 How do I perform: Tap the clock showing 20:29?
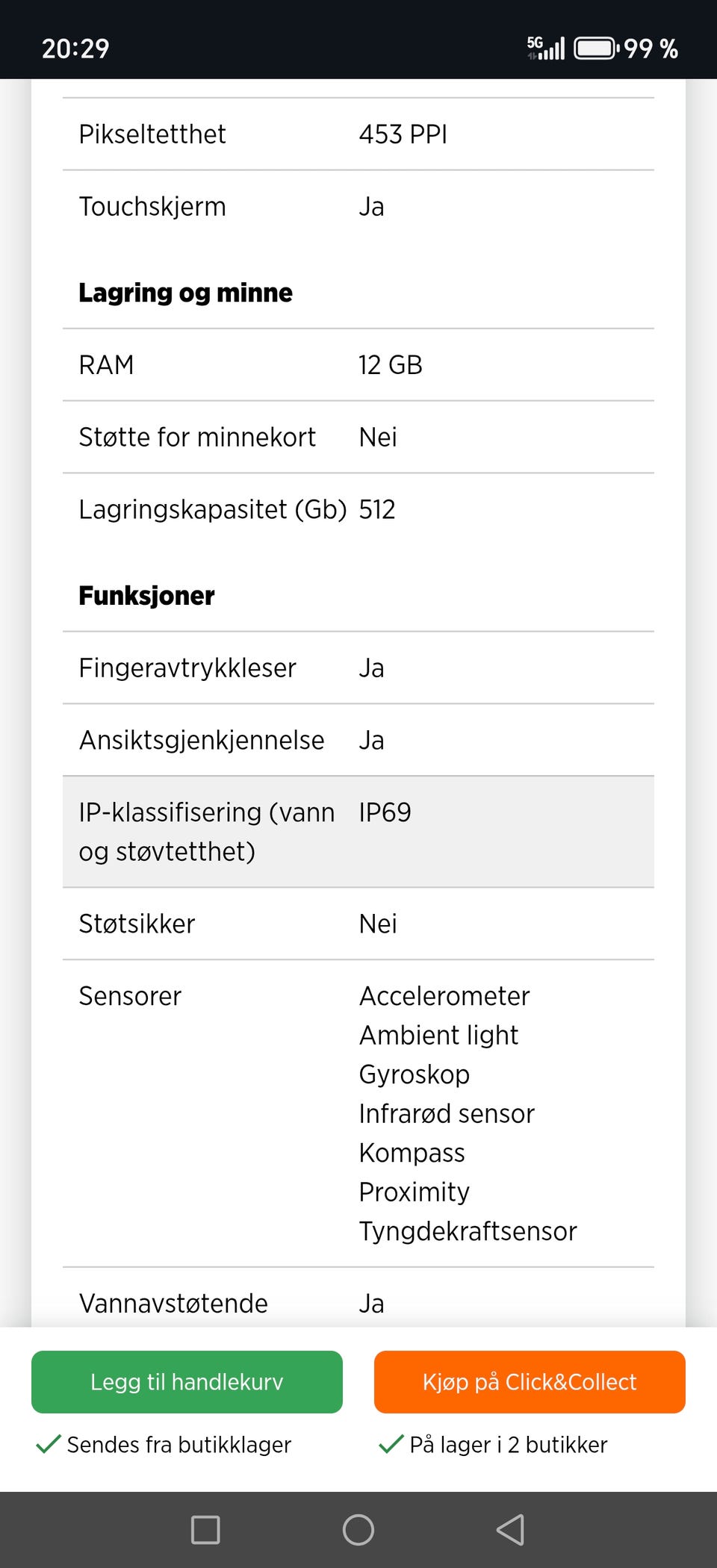(75, 49)
